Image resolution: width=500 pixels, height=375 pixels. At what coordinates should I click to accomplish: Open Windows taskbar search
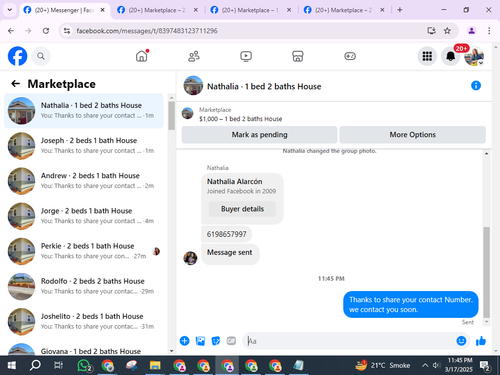coord(35,366)
